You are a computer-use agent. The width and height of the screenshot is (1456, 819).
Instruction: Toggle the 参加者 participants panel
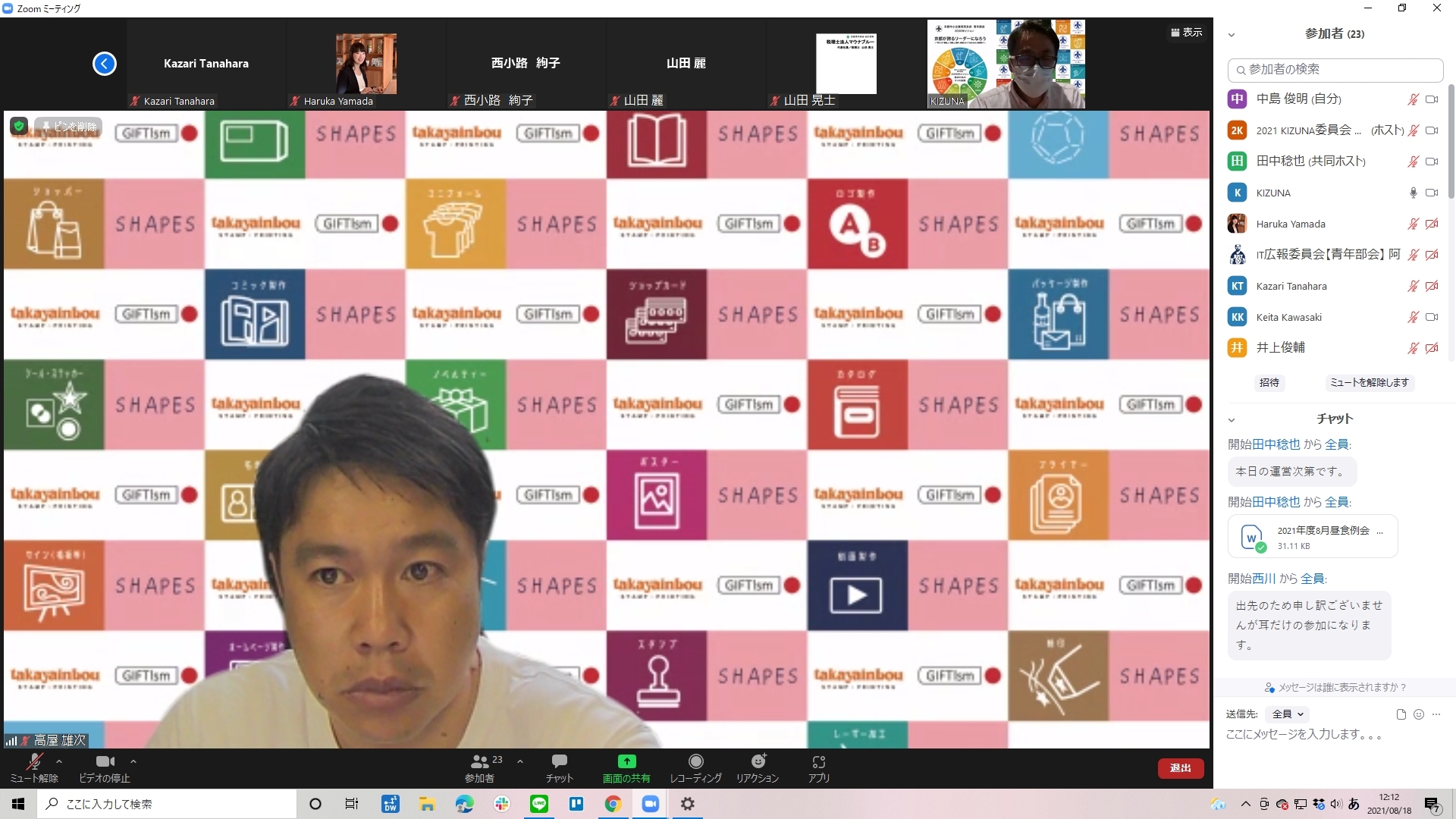(480, 767)
